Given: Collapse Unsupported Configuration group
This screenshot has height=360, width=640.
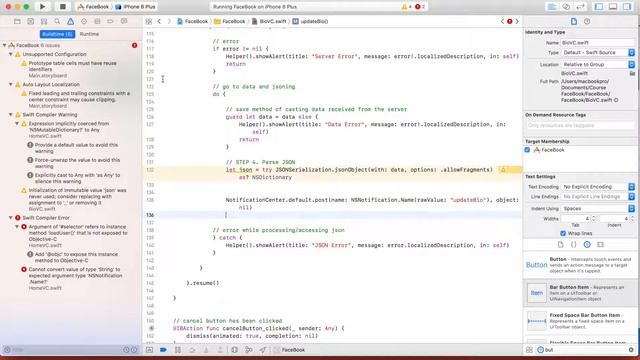Looking at the screenshot, I should click(11, 54).
